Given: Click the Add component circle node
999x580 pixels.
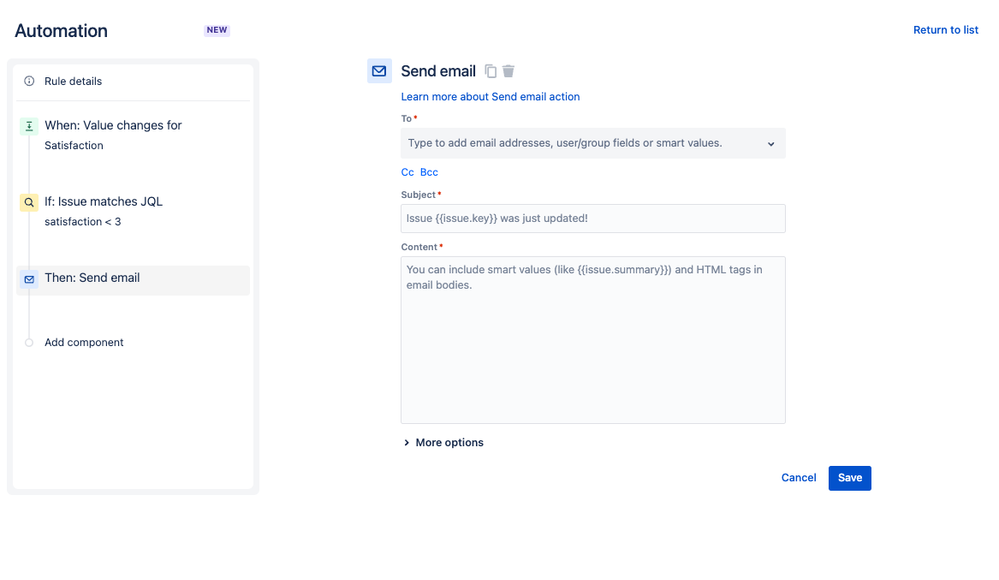Looking at the screenshot, I should (29, 343).
